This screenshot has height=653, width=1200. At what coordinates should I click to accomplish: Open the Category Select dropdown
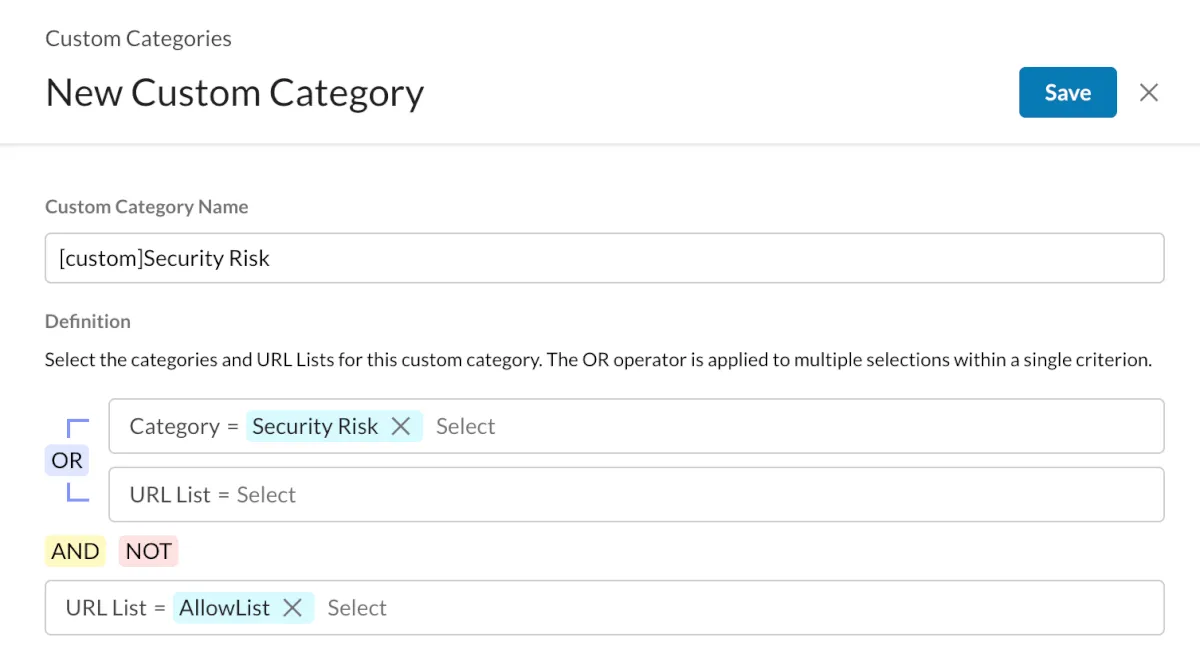click(x=466, y=427)
